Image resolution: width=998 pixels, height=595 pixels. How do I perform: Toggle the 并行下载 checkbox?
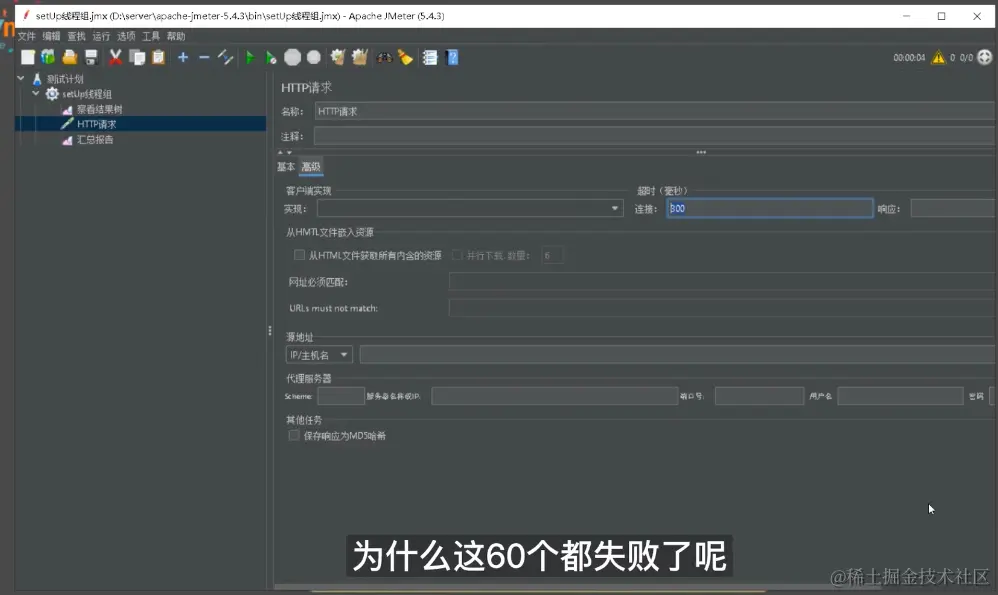coord(457,255)
